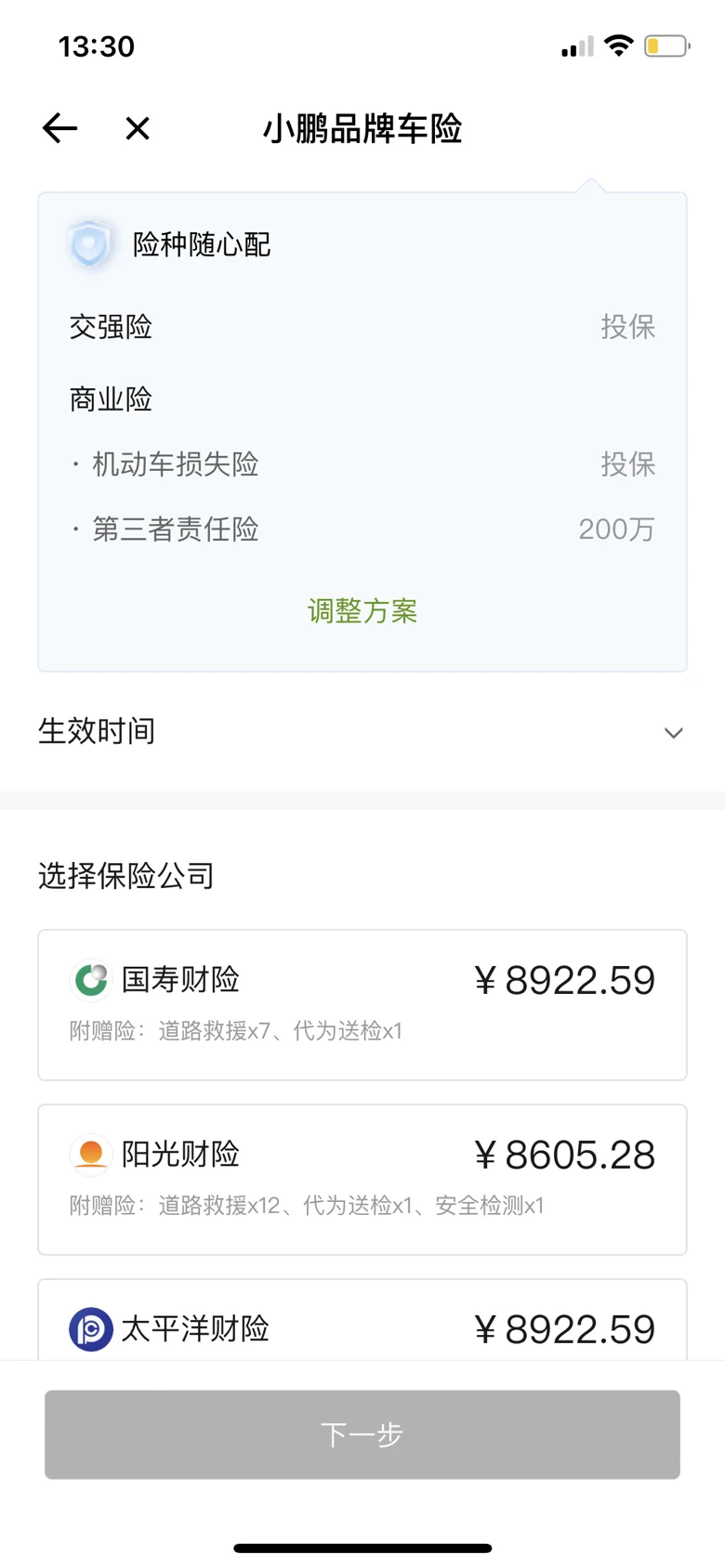Tap 交强险 投保 status value
Image resolution: width=725 pixels, height=1568 pixels.
click(627, 327)
